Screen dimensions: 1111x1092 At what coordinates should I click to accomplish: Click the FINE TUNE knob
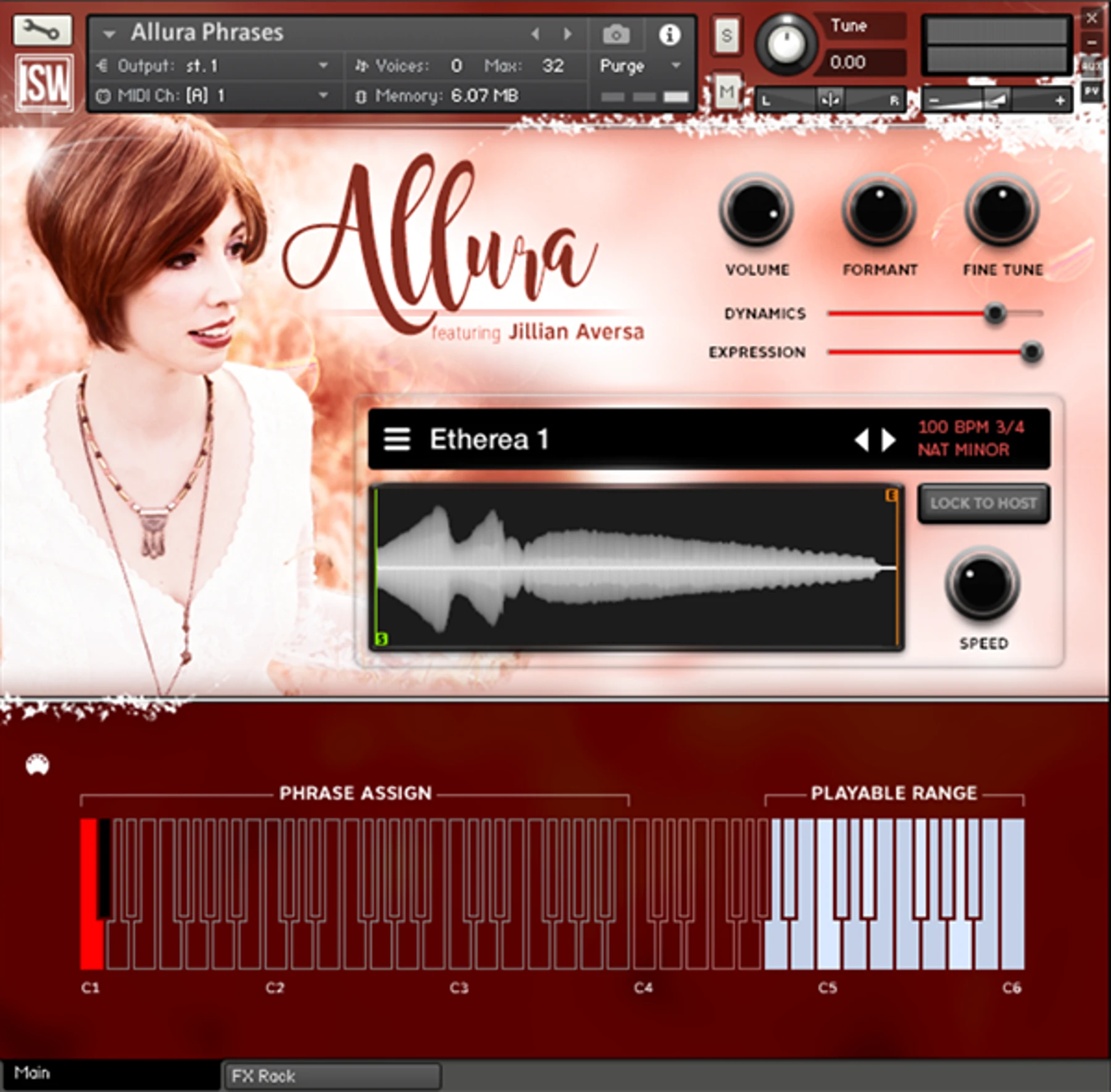point(1002,210)
